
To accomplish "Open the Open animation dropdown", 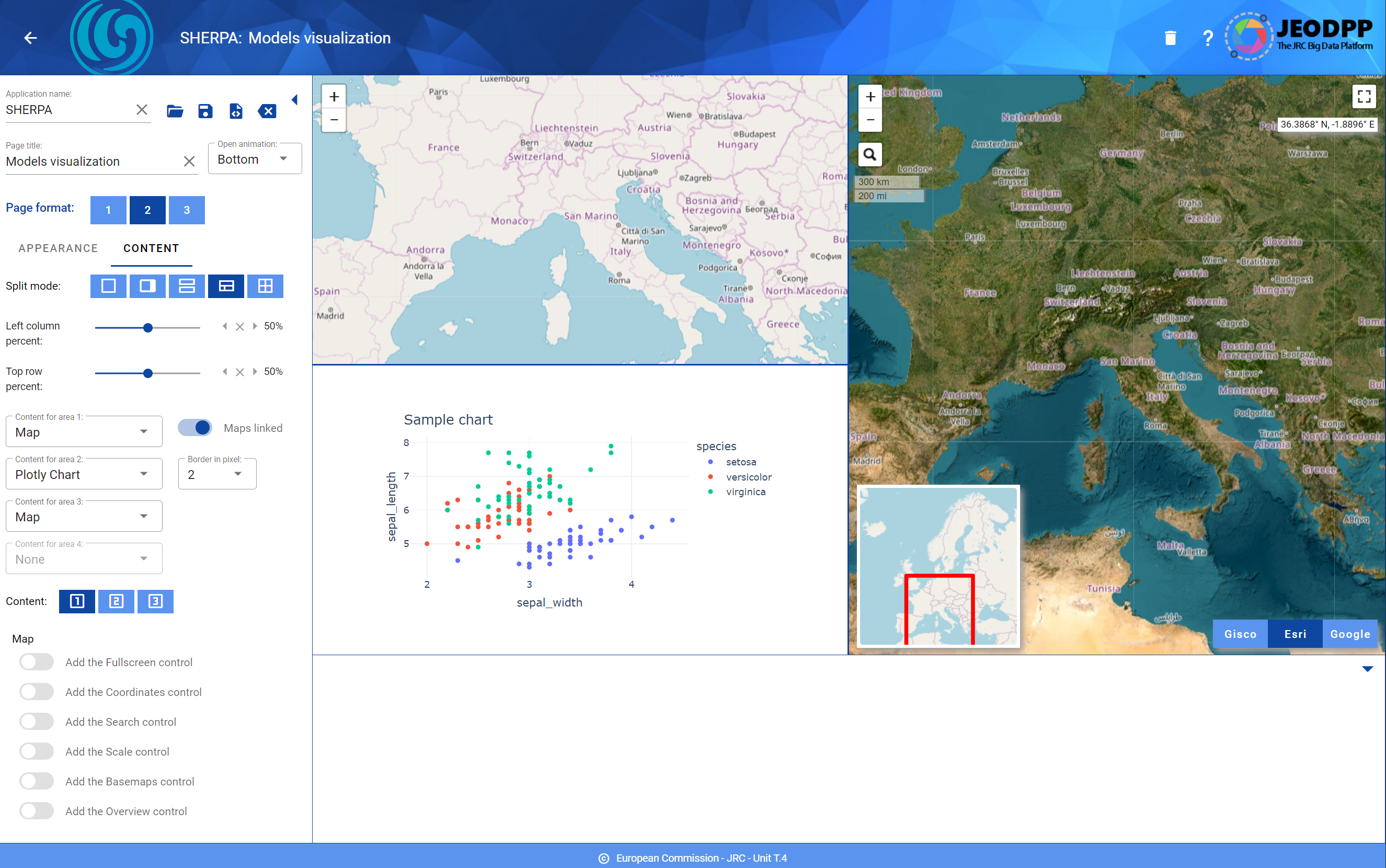I will [x=254, y=159].
